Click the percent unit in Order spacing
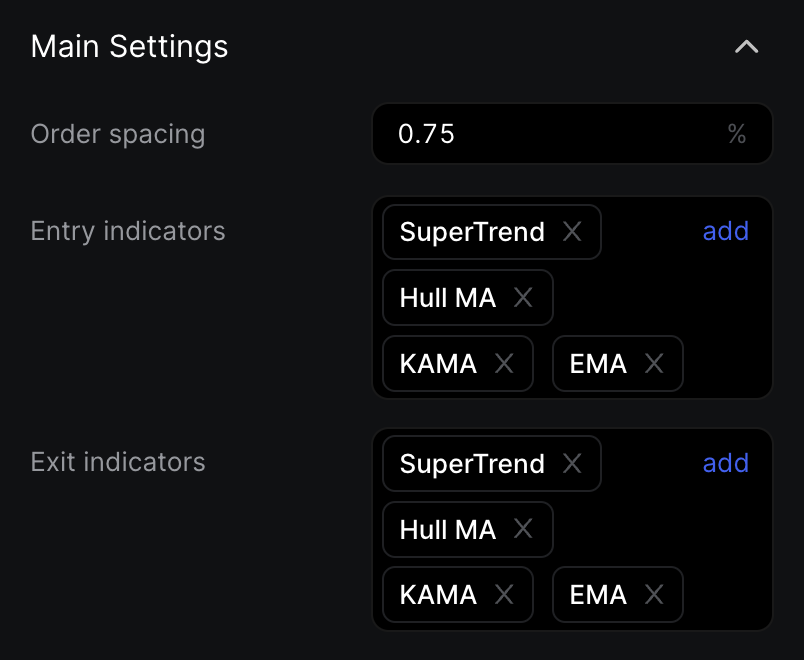804x660 pixels. pos(737,134)
